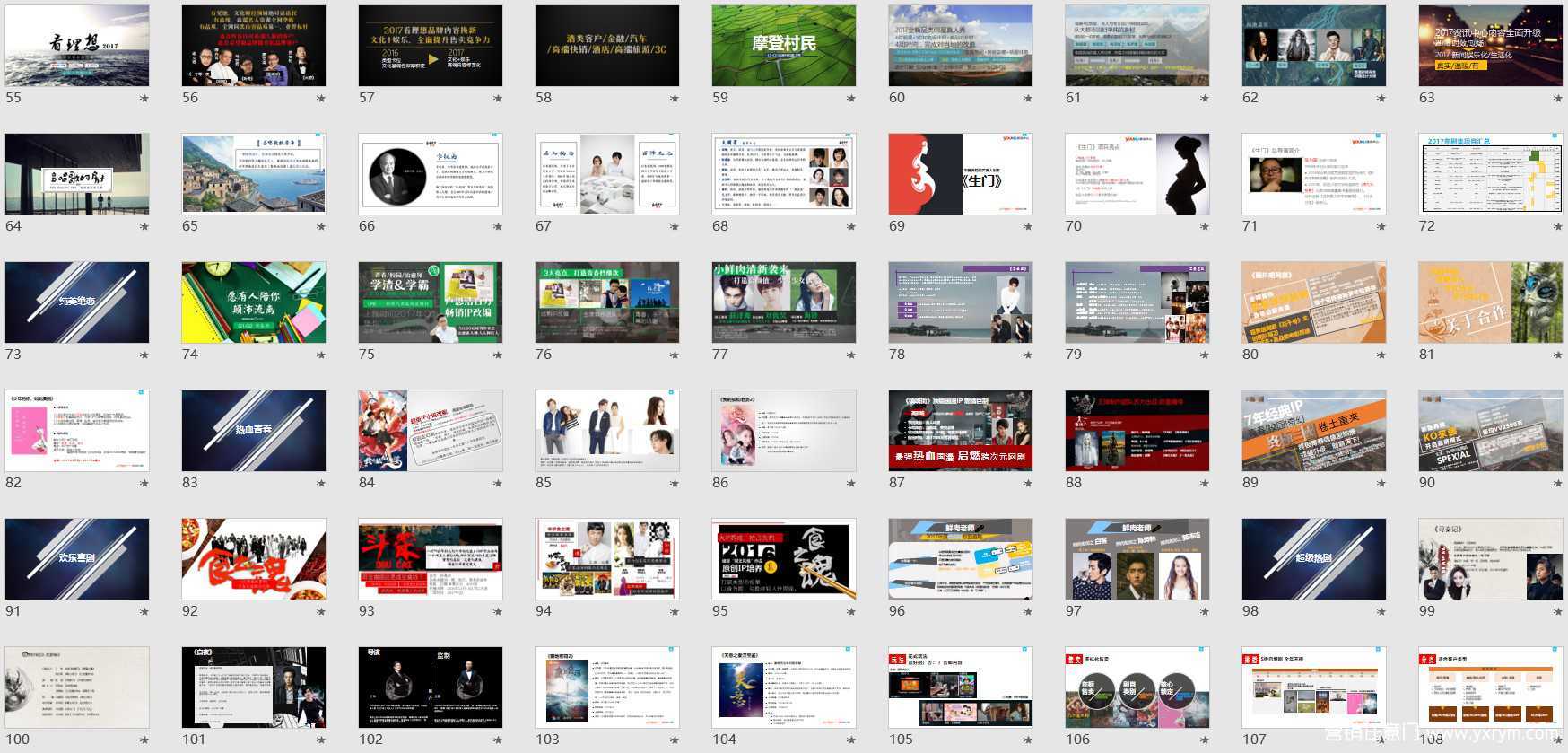The width and height of the screenshot is (1568, 753).
Task: Click the transition star icon for slide 66
Action: (498, 227)
